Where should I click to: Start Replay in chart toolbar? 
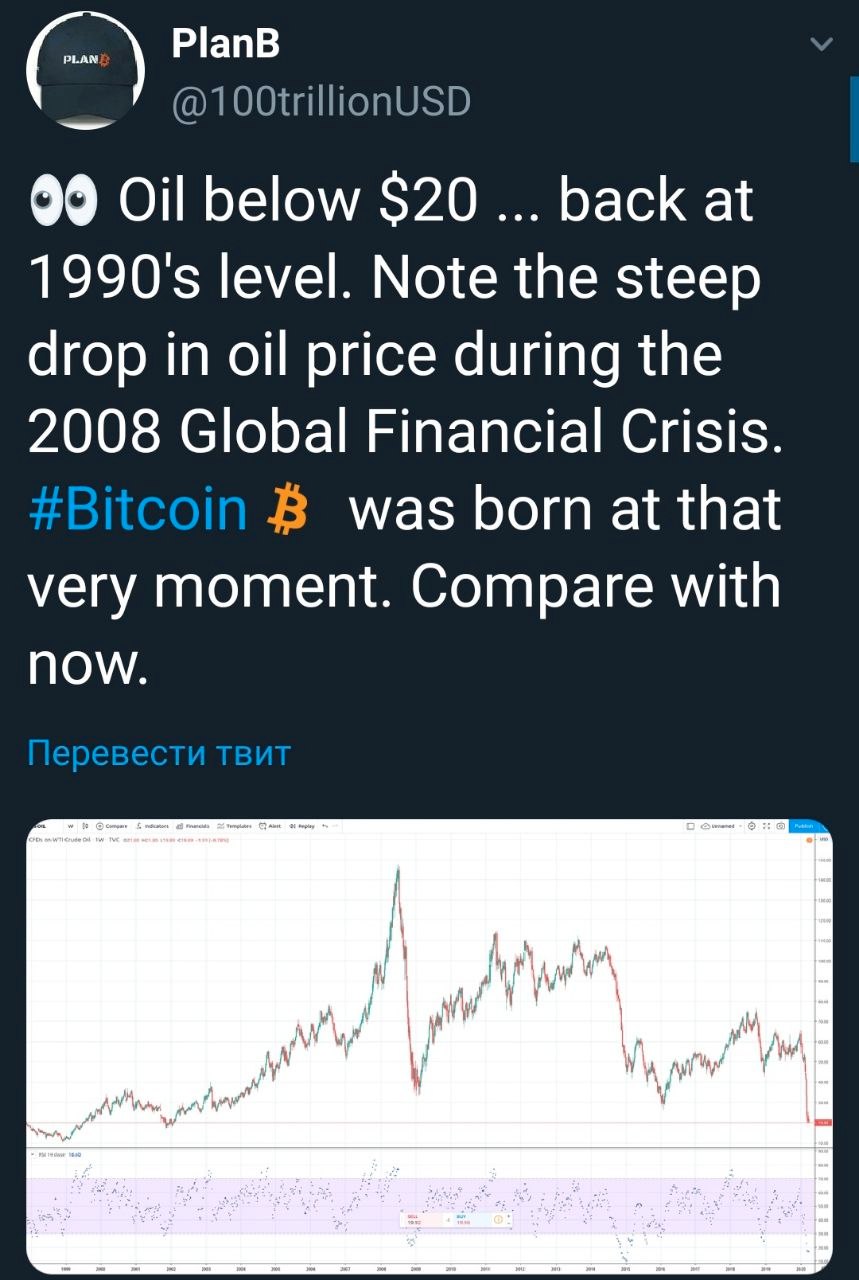pos(302,826)
